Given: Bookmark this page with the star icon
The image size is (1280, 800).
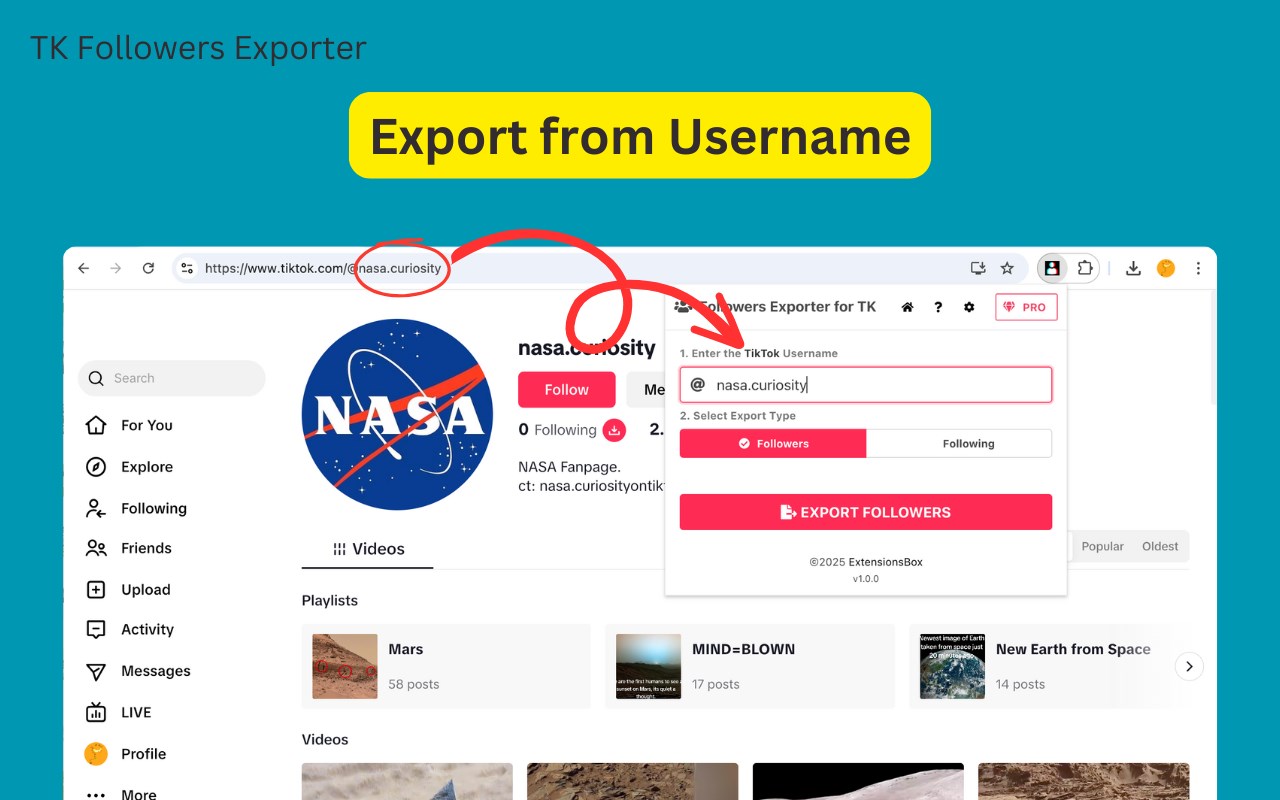Looking at the screenshot, I should (x=1007, y=268).
